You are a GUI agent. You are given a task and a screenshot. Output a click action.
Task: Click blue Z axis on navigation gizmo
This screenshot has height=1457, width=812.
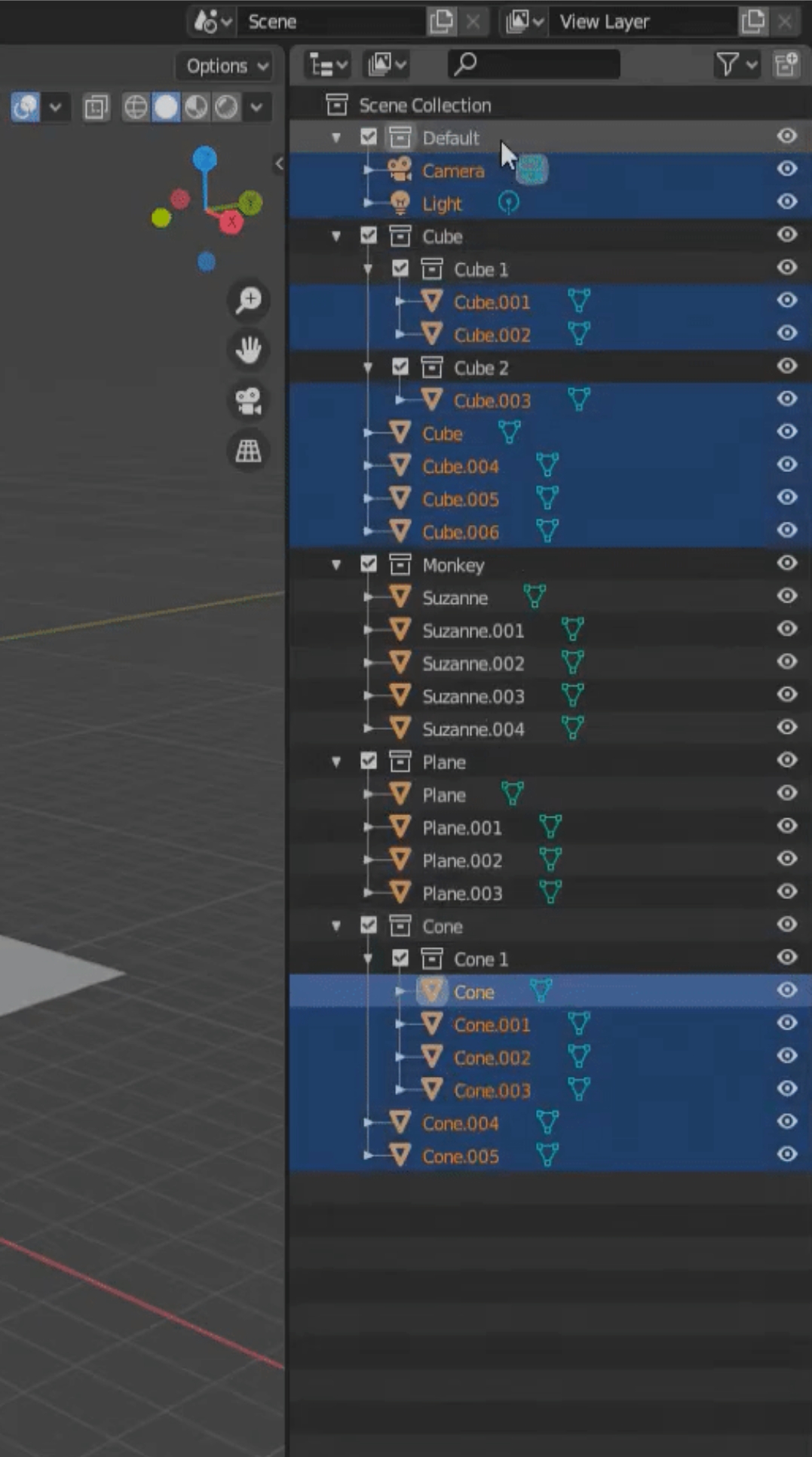205,159
